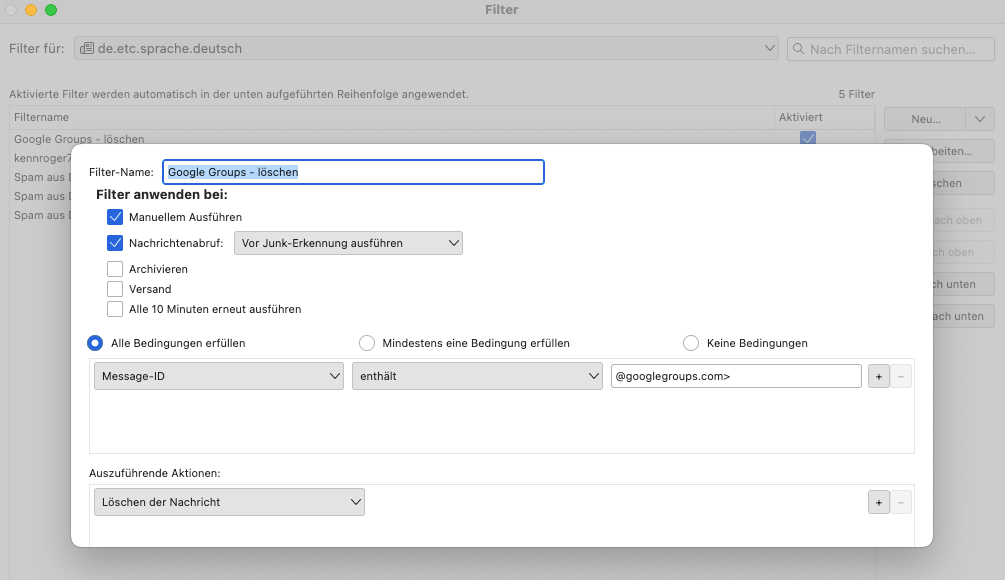1005x580 pixels.
Task: Open the Filter für account dropdown
Action: (426, 48)
